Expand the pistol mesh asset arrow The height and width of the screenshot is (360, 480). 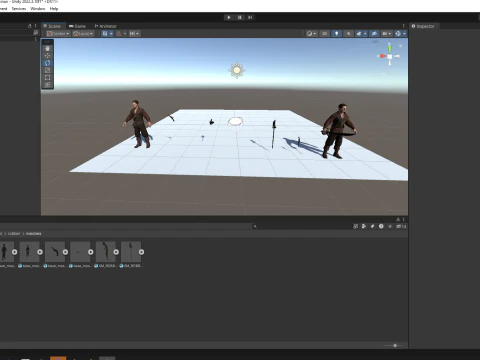[65, 252]
